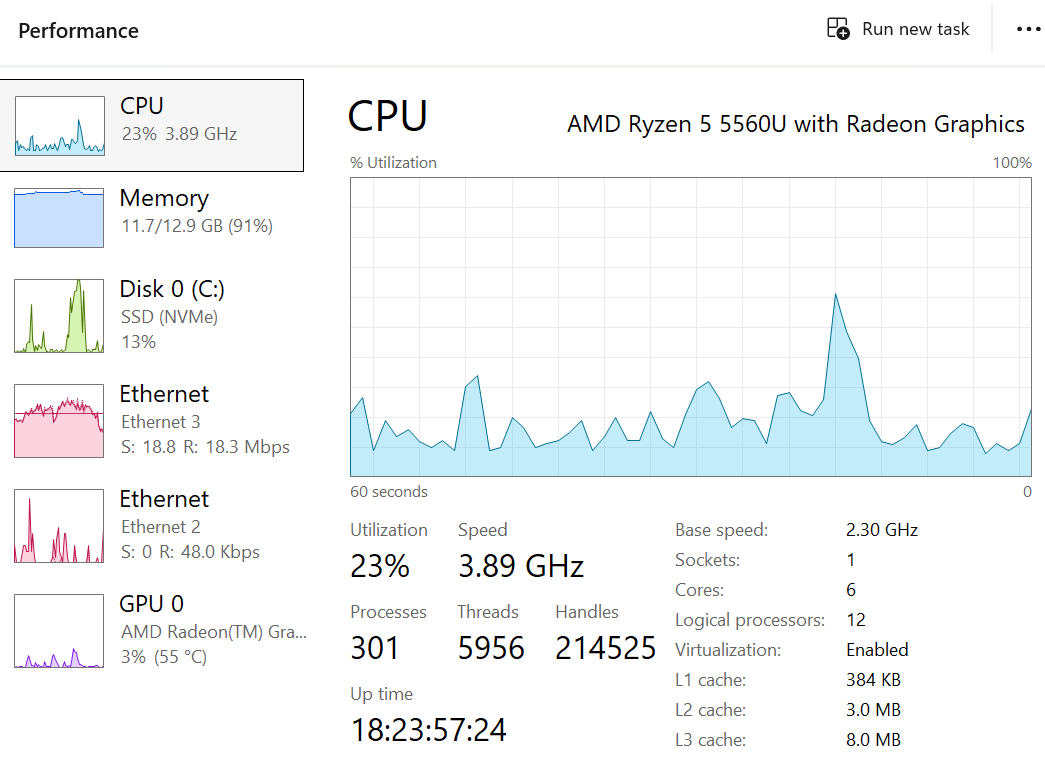Click the Run new task button label

pyautogui.click(x=915, y=29)
